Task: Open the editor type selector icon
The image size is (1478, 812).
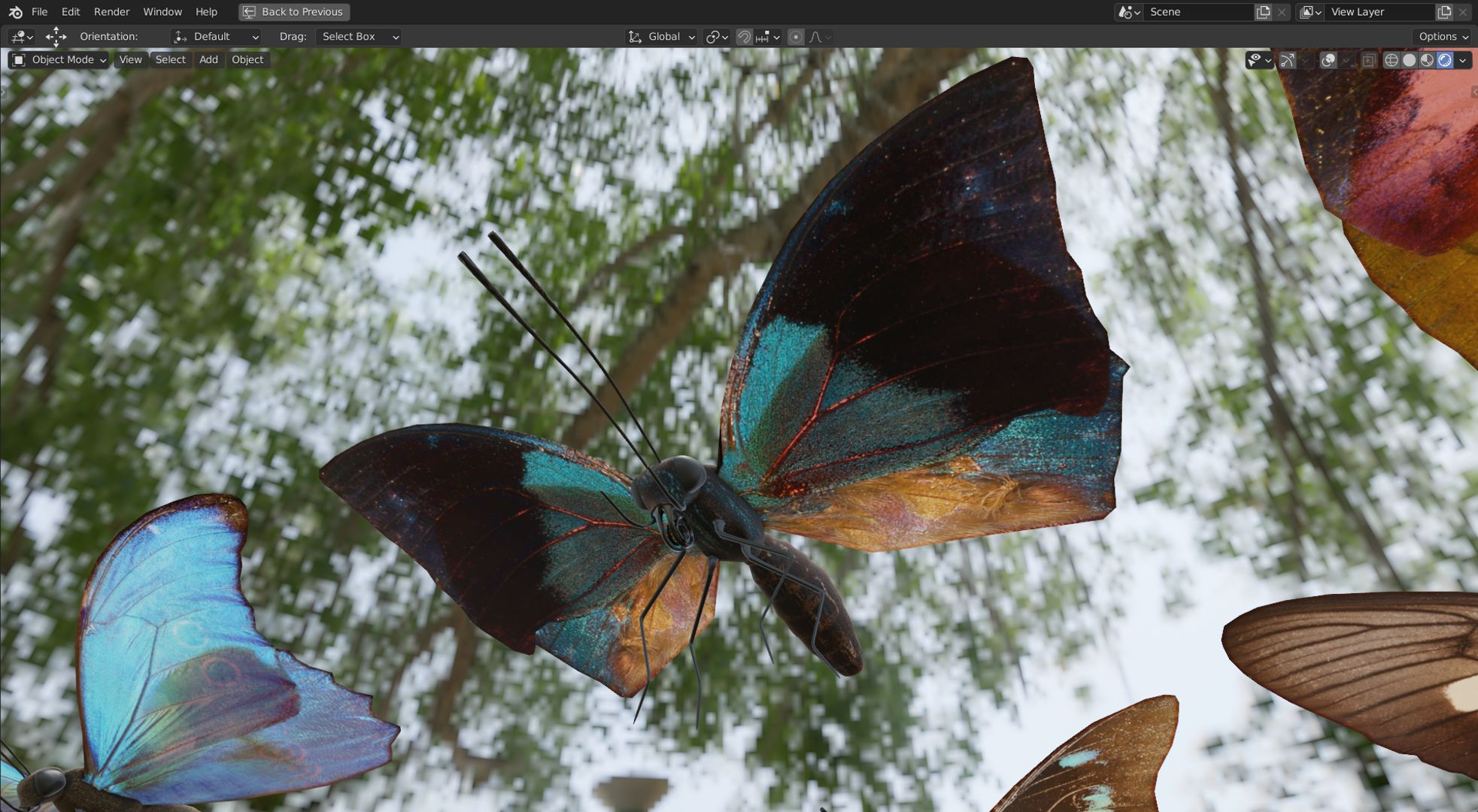Action: [x=20, y=37]
